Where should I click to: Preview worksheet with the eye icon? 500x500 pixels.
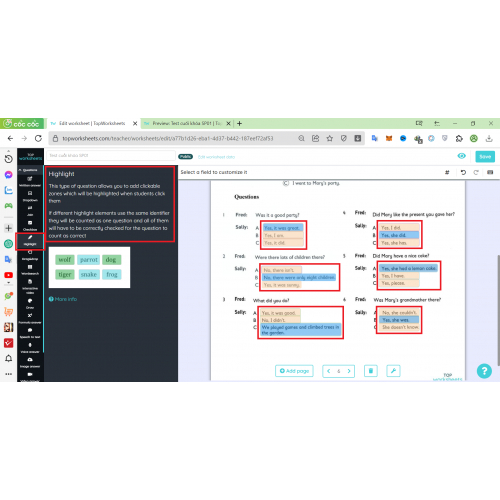[x=461, y=156]
